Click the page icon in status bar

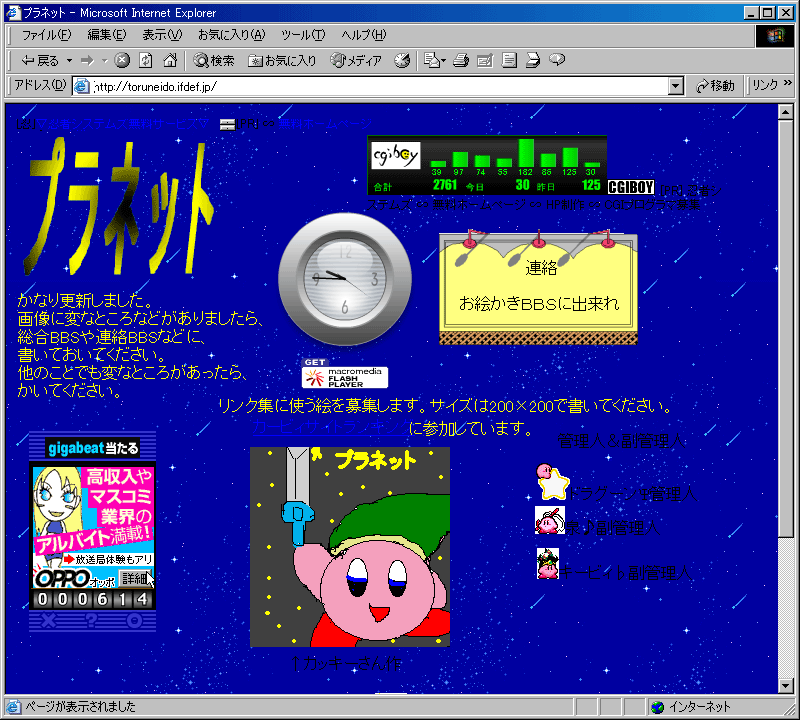point(13,707)
